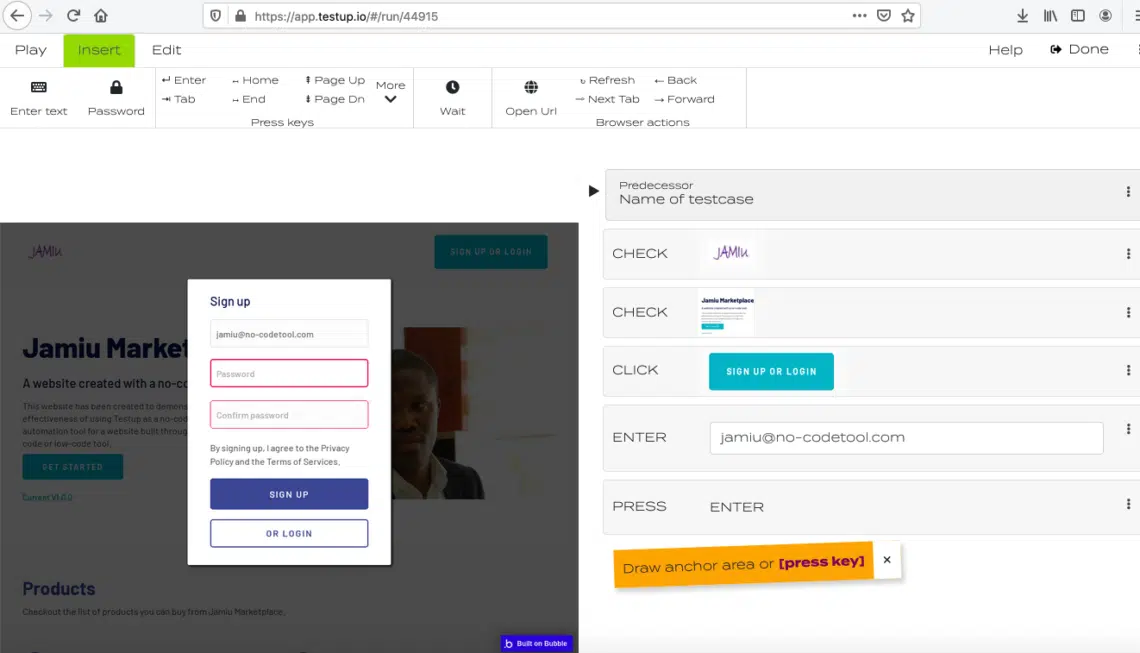Insert a Next Tab browser action
Viewport: 1140px width, 653px height.
coord(607,99)
